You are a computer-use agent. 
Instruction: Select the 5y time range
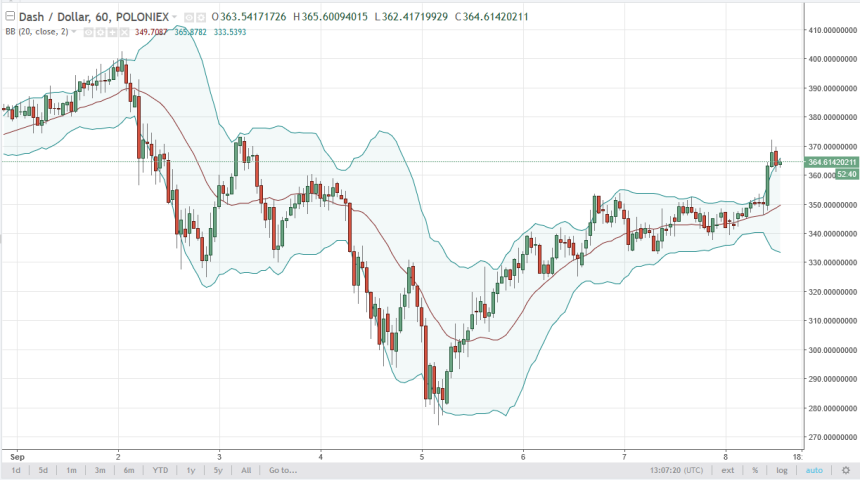pos(218,470)
